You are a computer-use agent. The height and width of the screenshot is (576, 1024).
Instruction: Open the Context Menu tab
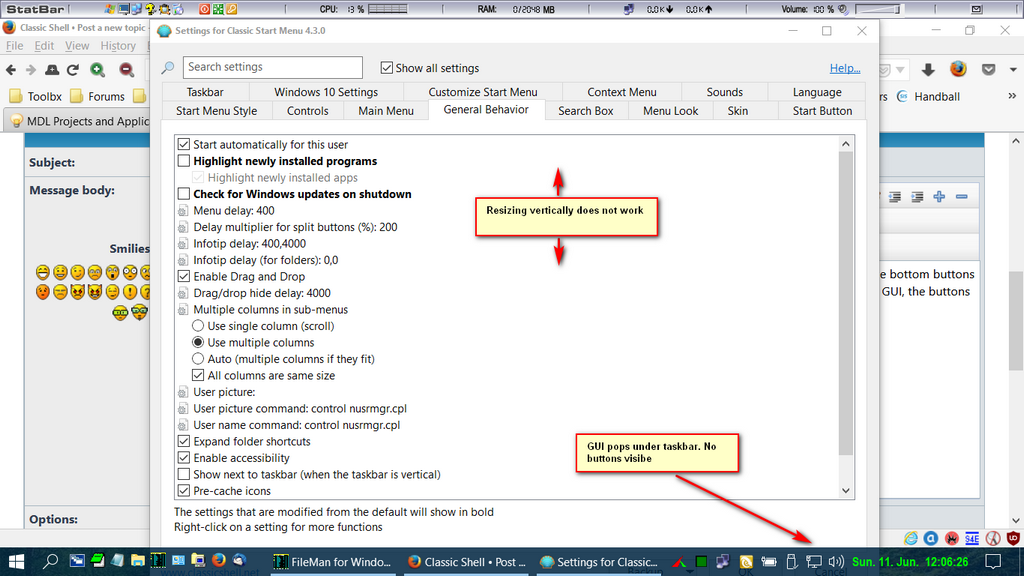(x=621, y=92)
